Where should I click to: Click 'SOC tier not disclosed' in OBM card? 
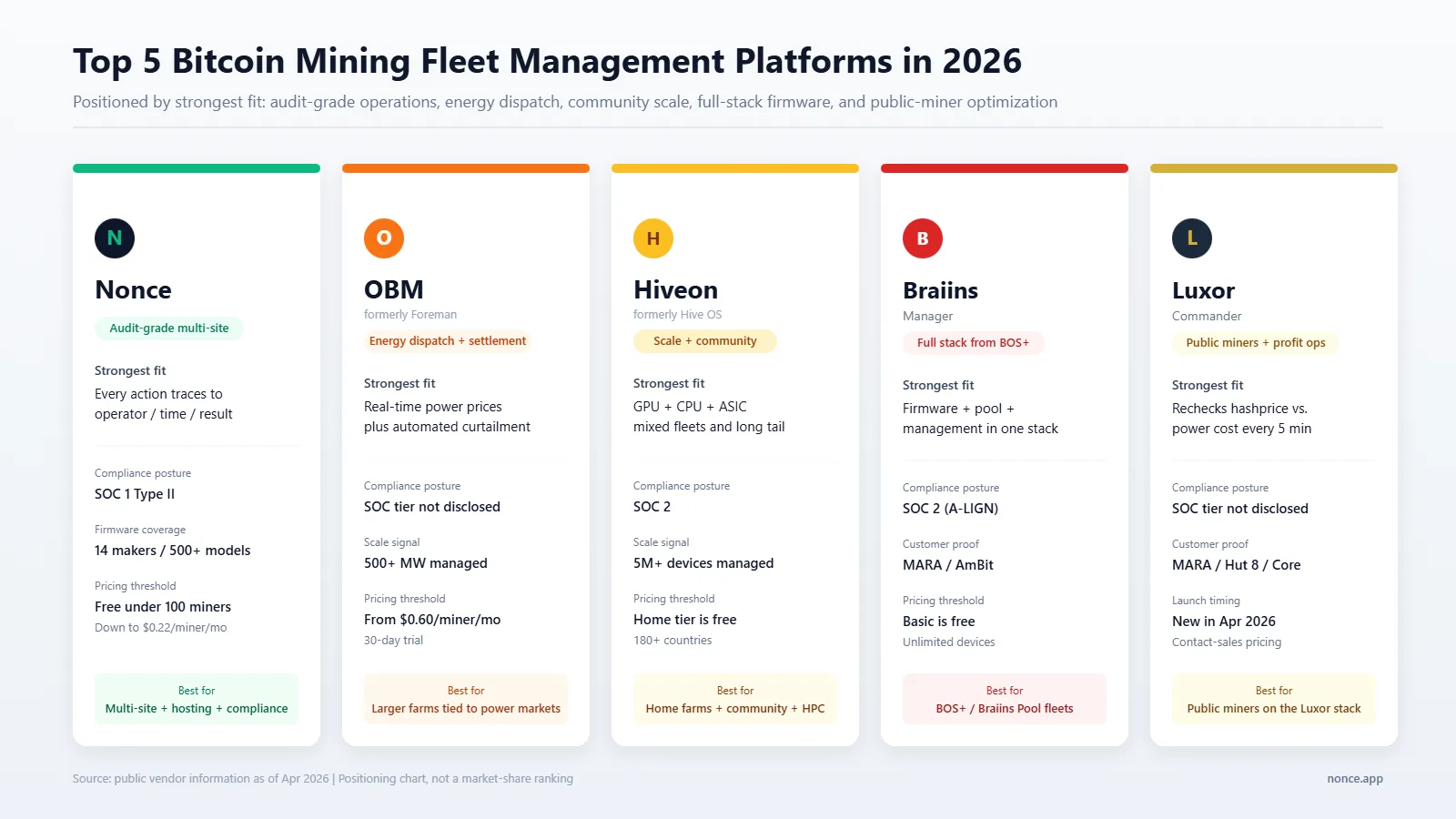tap(432, 507)
